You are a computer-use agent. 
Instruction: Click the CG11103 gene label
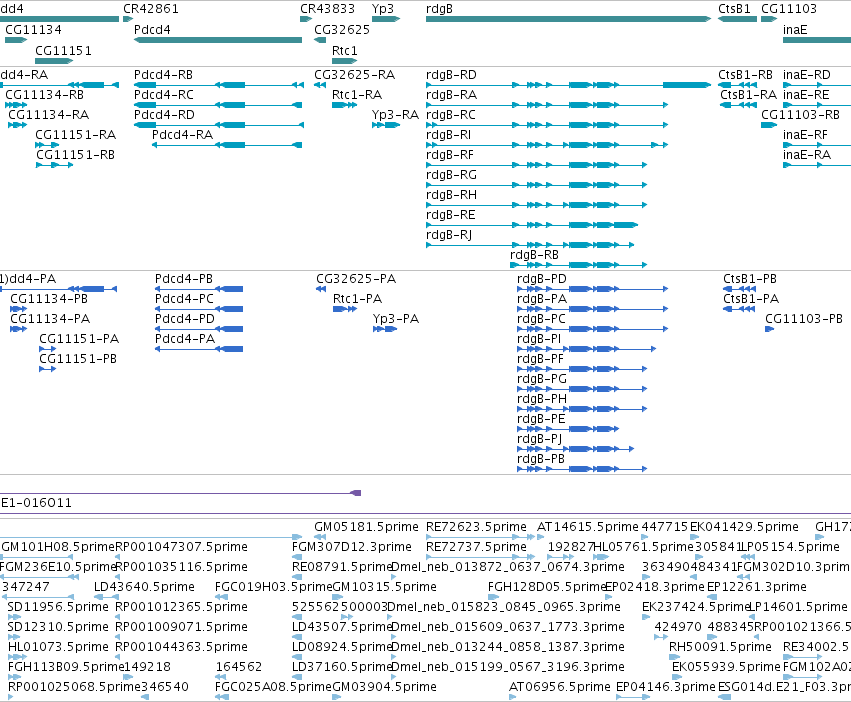[789, 9]
